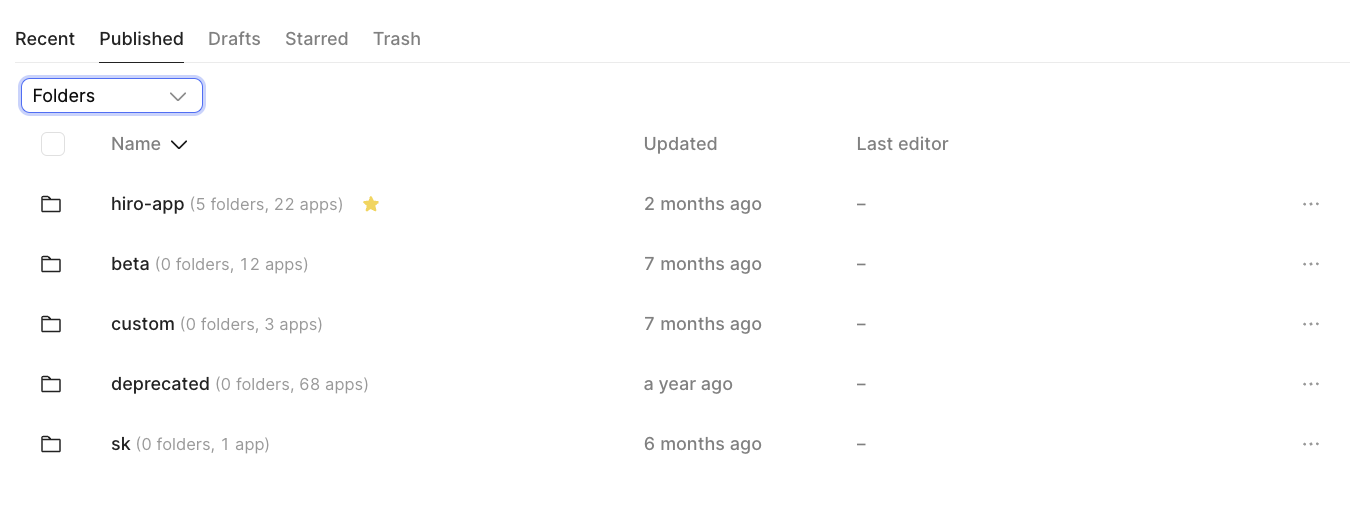Screen dimensions: 1357x525
Task: Unstar the hiro-app folder star icon
Action: (371, 204)
